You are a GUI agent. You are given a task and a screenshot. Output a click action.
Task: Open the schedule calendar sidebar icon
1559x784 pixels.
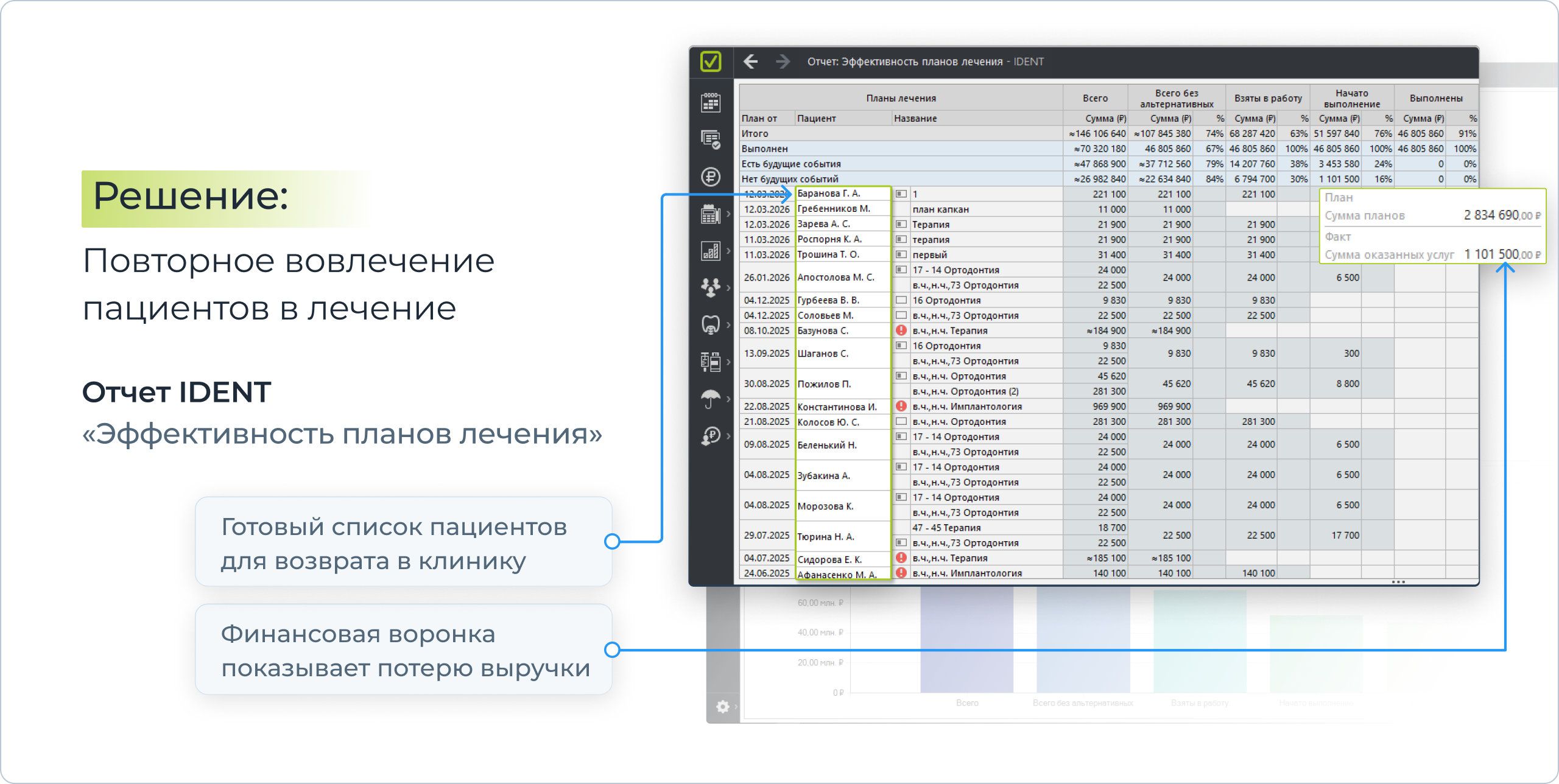coord(711,102)
